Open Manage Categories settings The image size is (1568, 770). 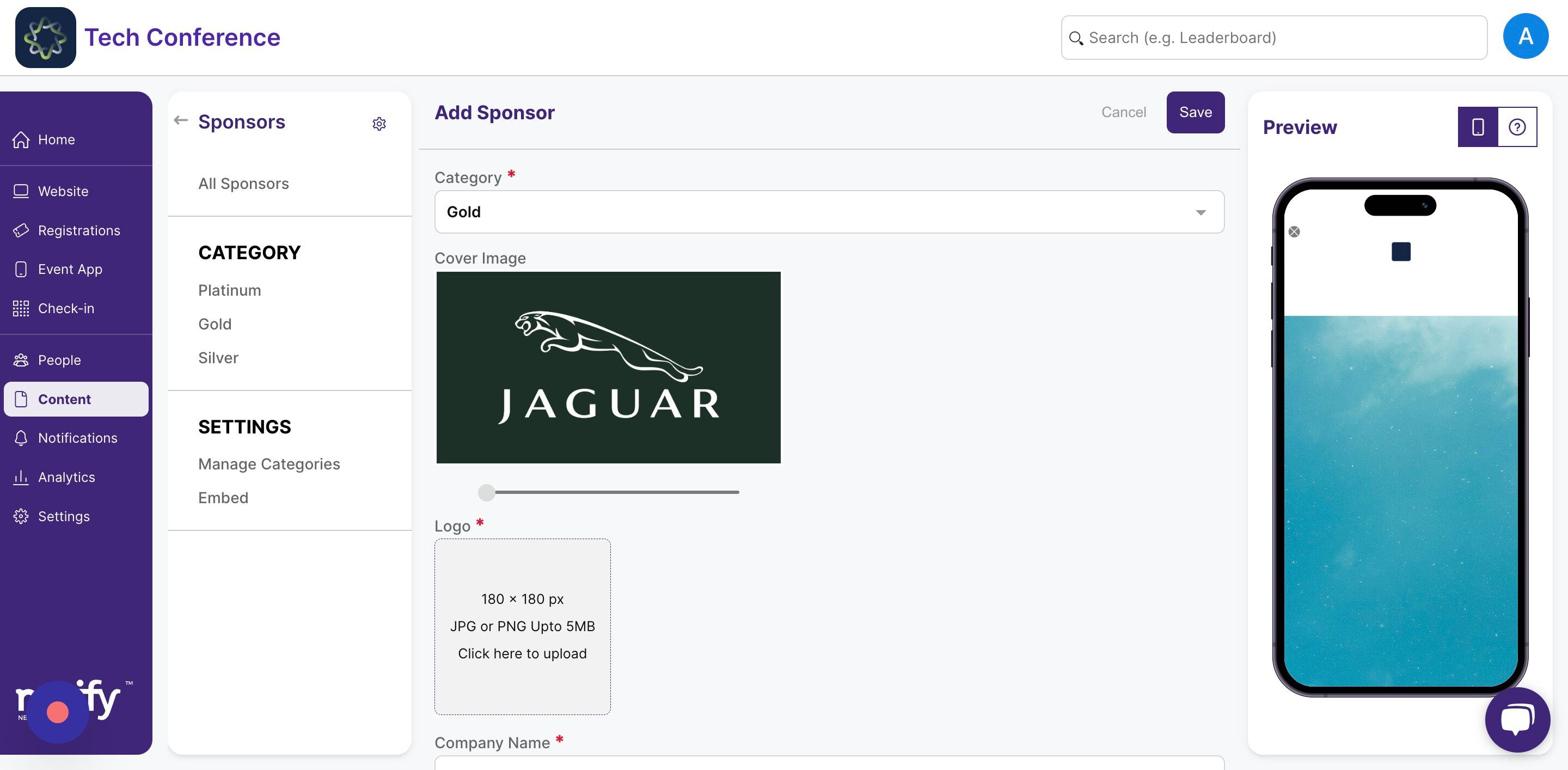(268, 463)
